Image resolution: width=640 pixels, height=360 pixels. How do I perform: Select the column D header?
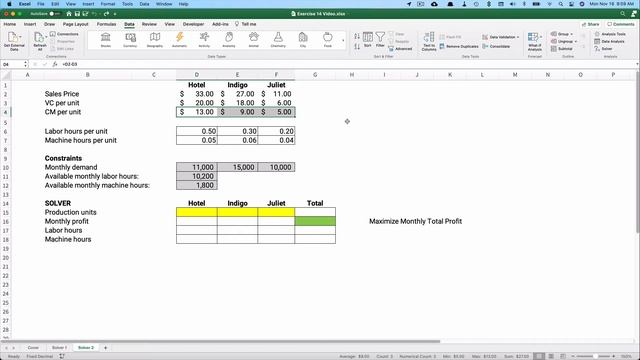point(197,75)
